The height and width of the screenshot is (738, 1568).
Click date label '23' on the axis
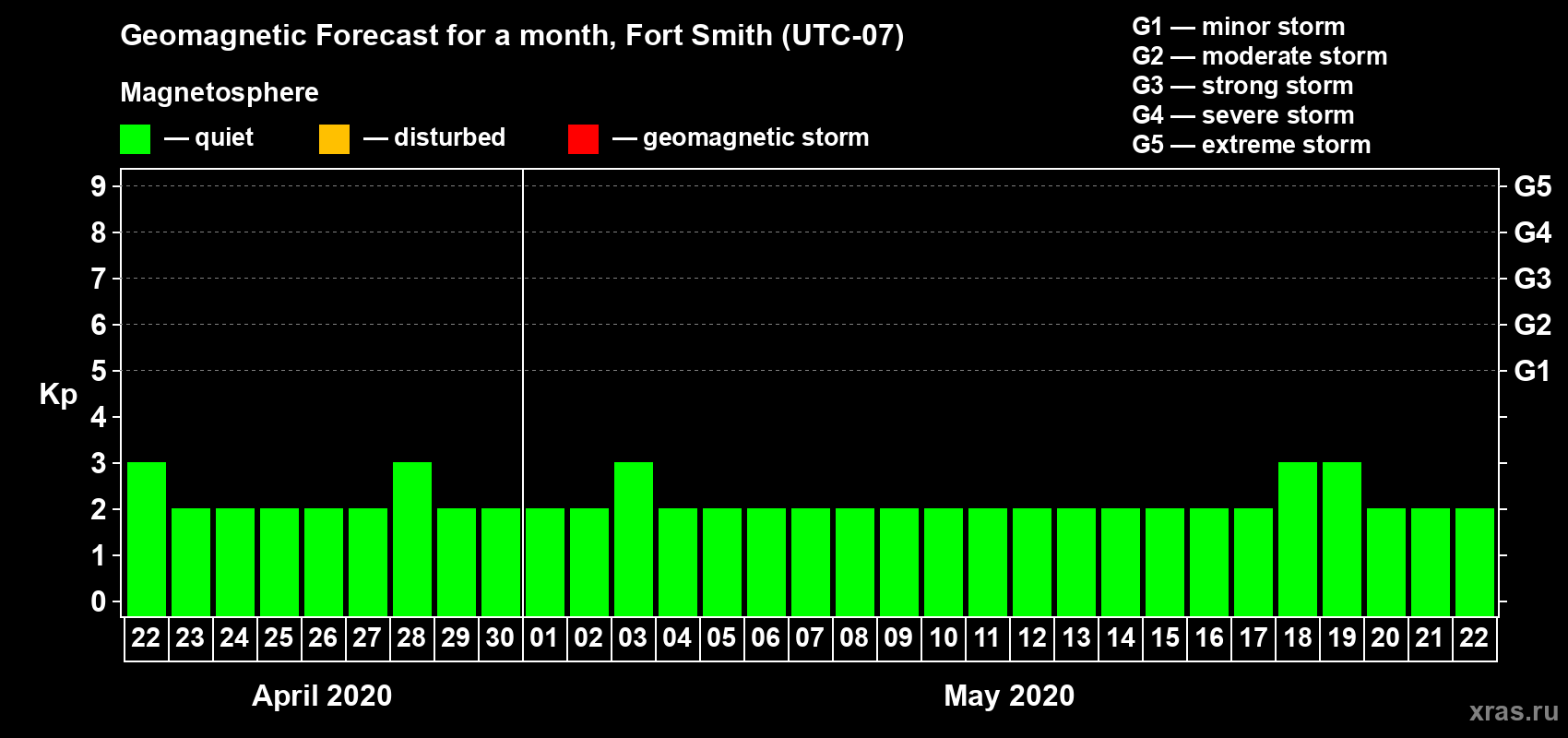pyautogui.click(x=190, y=637)
